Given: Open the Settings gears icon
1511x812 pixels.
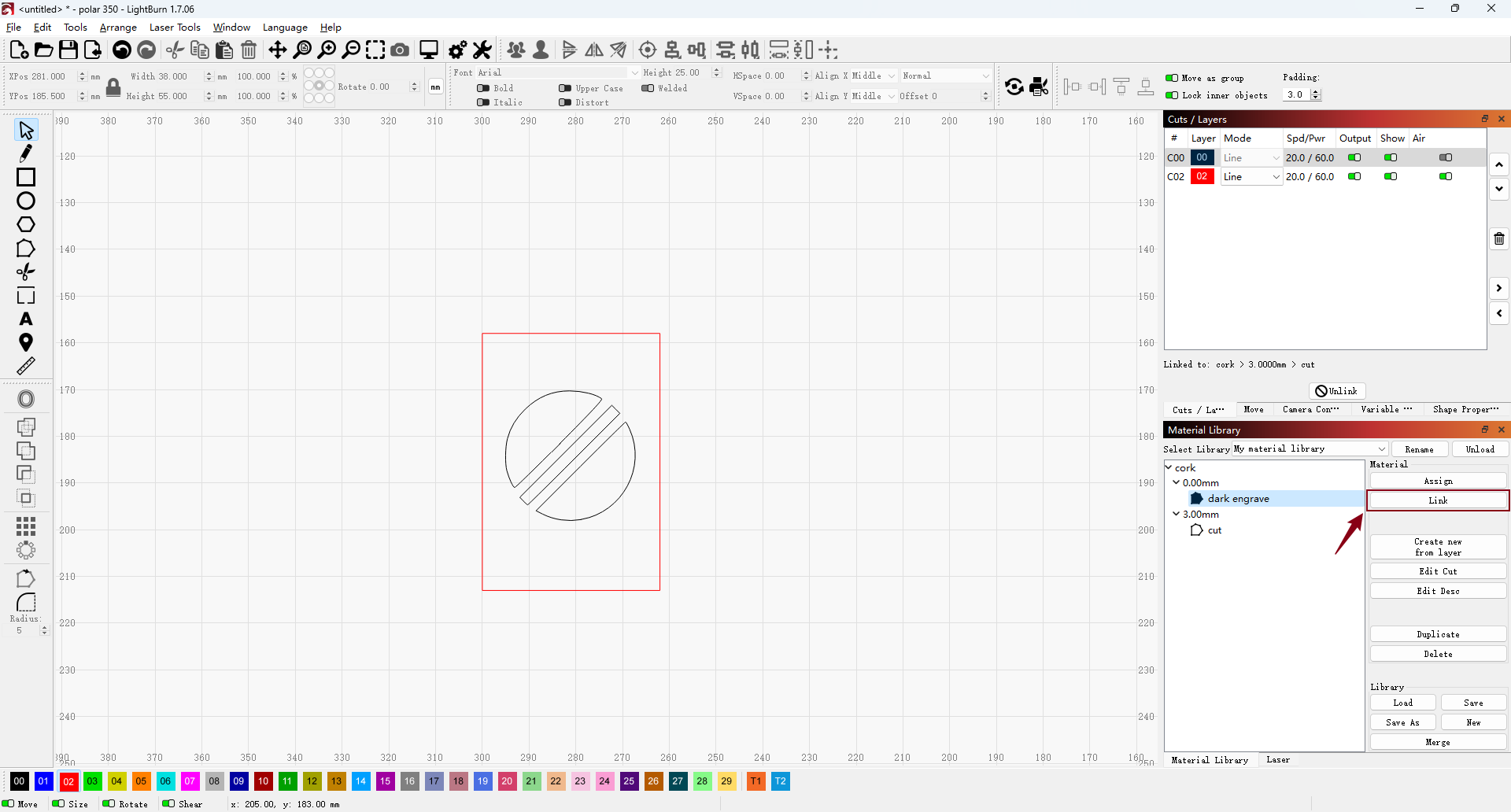Looking at the screenshot, I should coord(457,50).
